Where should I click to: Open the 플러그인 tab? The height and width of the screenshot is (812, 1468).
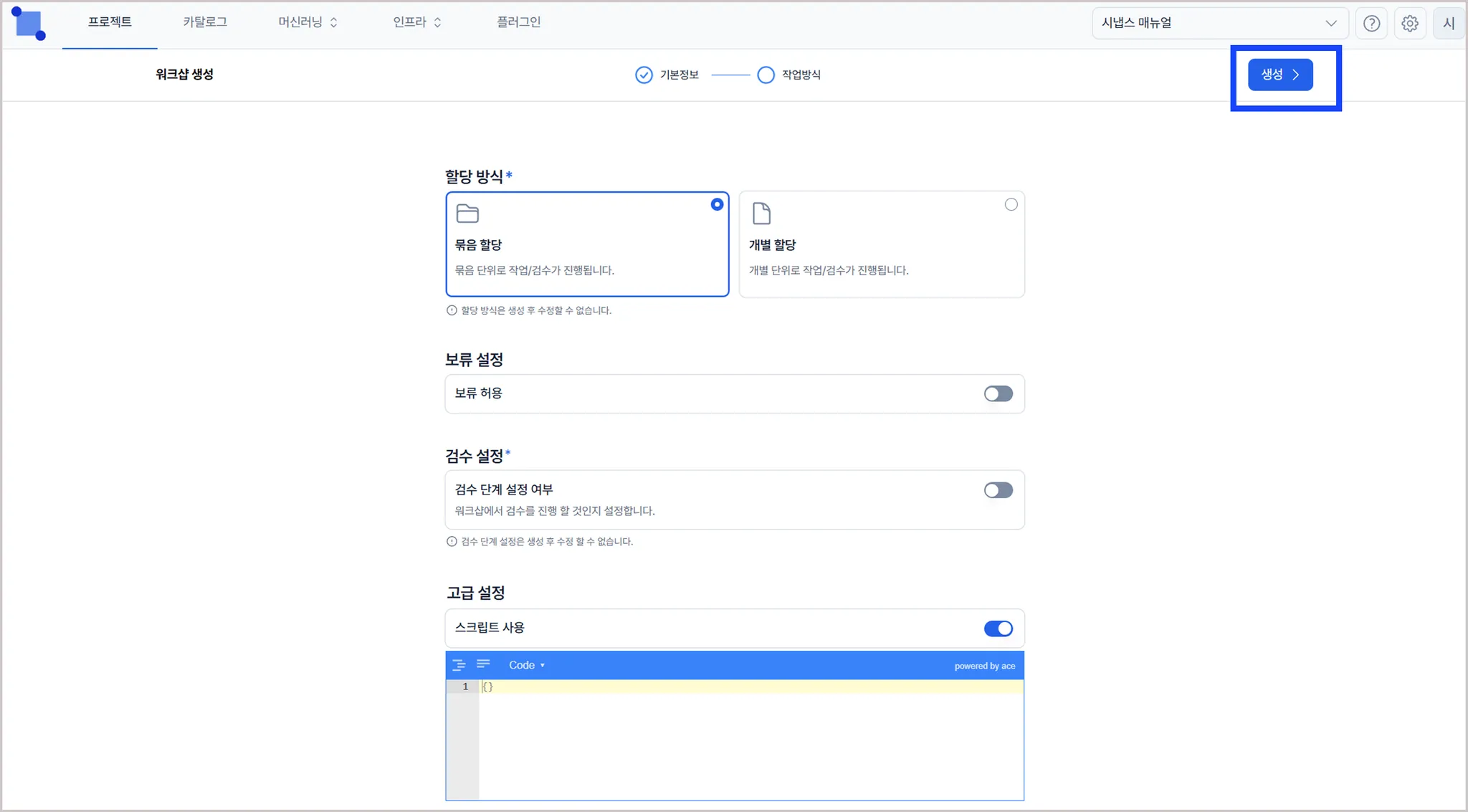(518, 22)
